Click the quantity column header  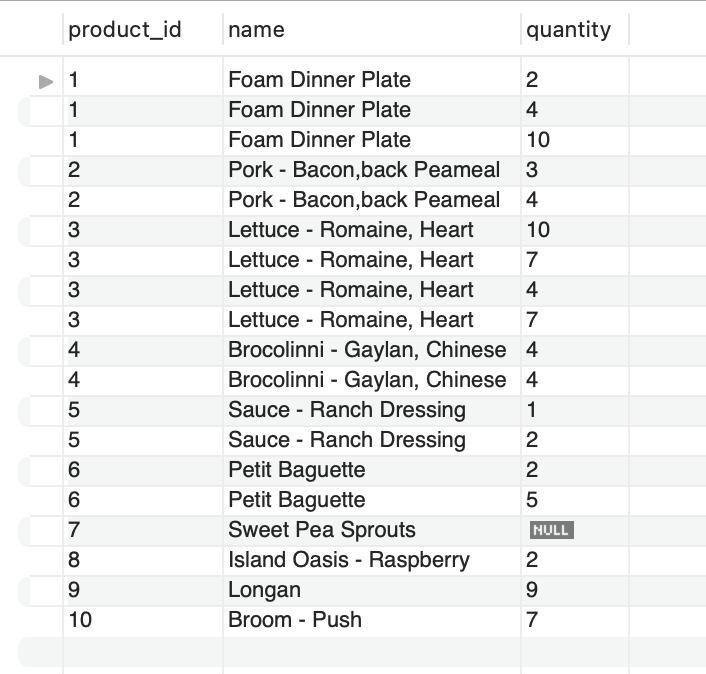tap(568, 30)
